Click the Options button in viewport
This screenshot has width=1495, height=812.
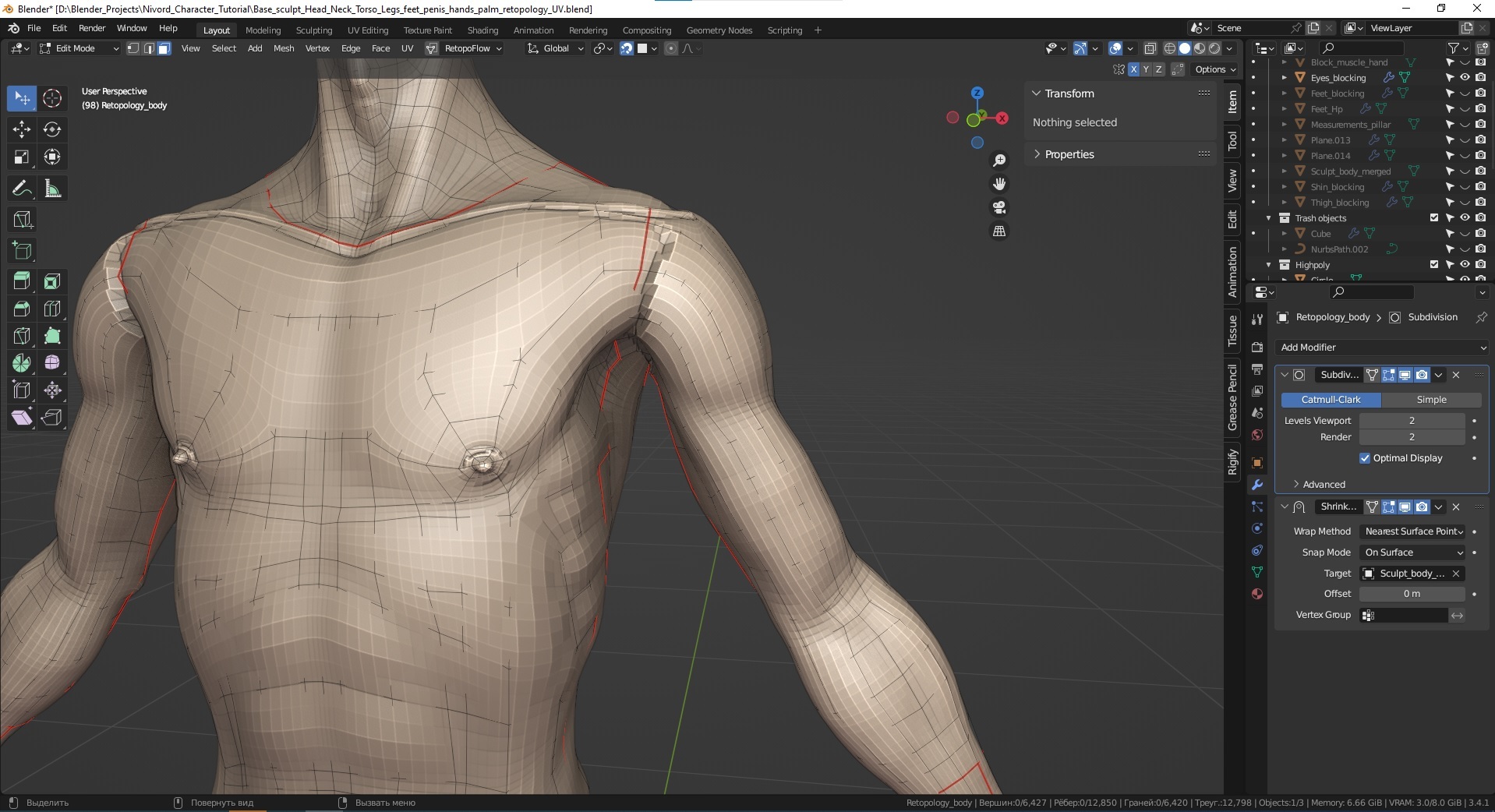click(x=1215, y=69)
